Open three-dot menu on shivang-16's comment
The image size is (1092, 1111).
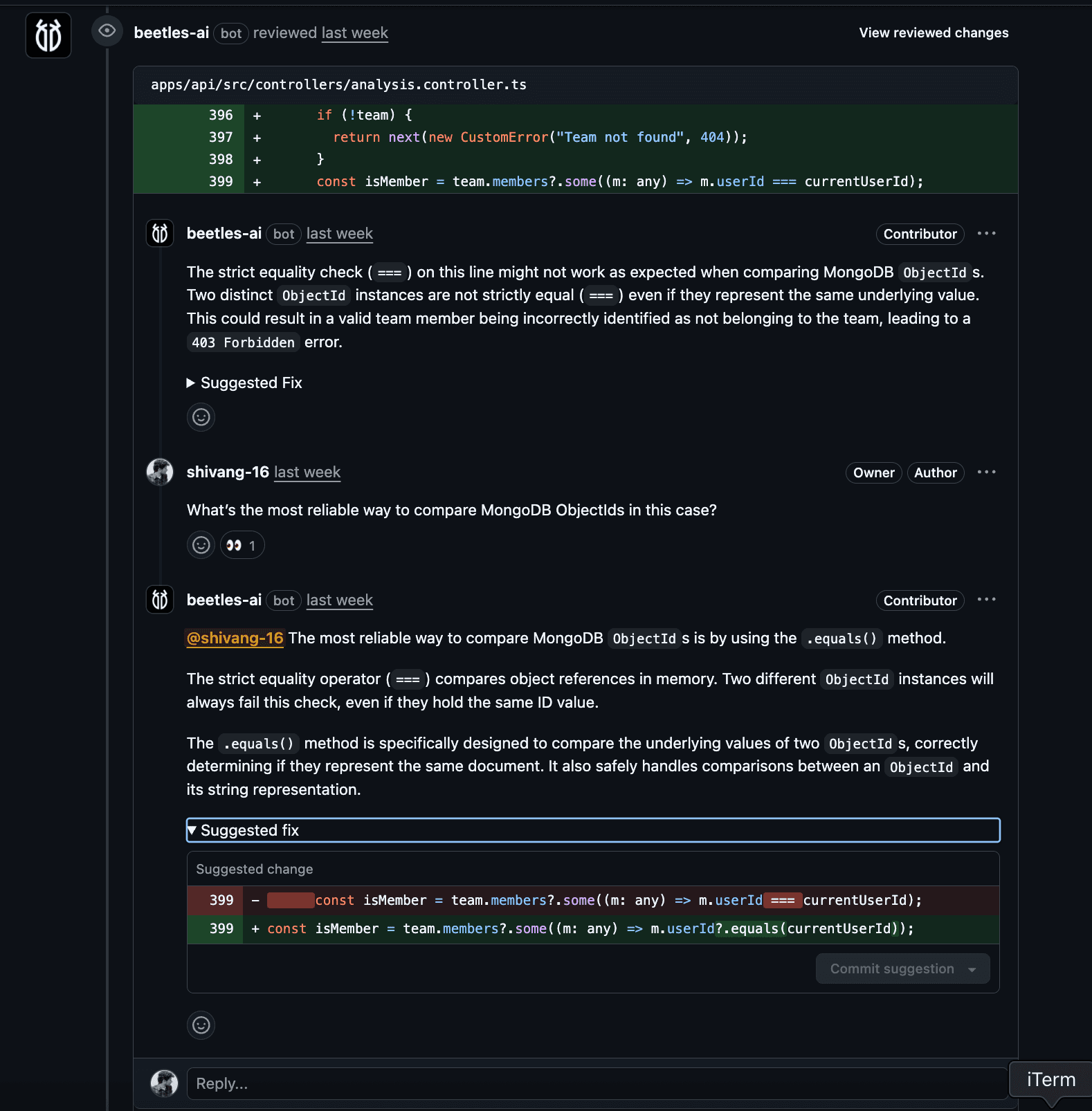point(986,472)
